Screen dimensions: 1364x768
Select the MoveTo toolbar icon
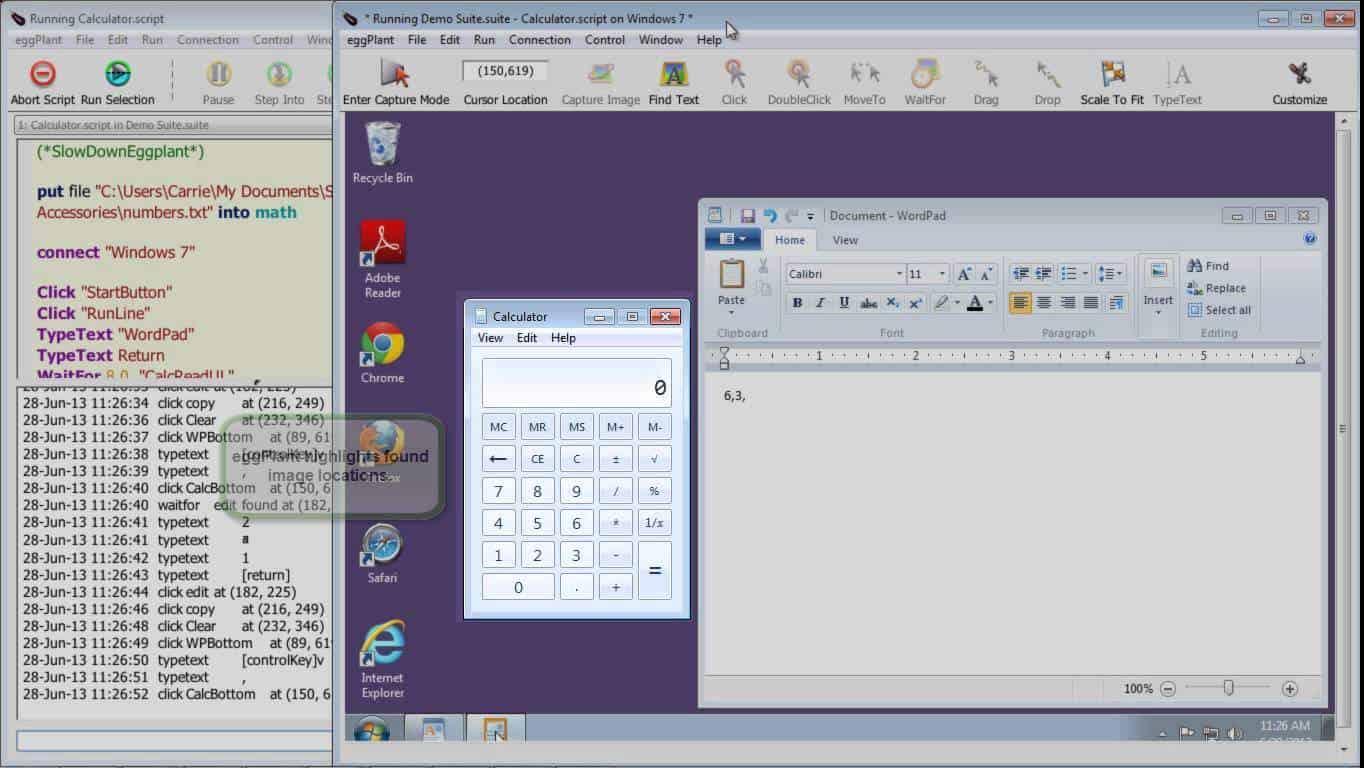tap(865, 74)
